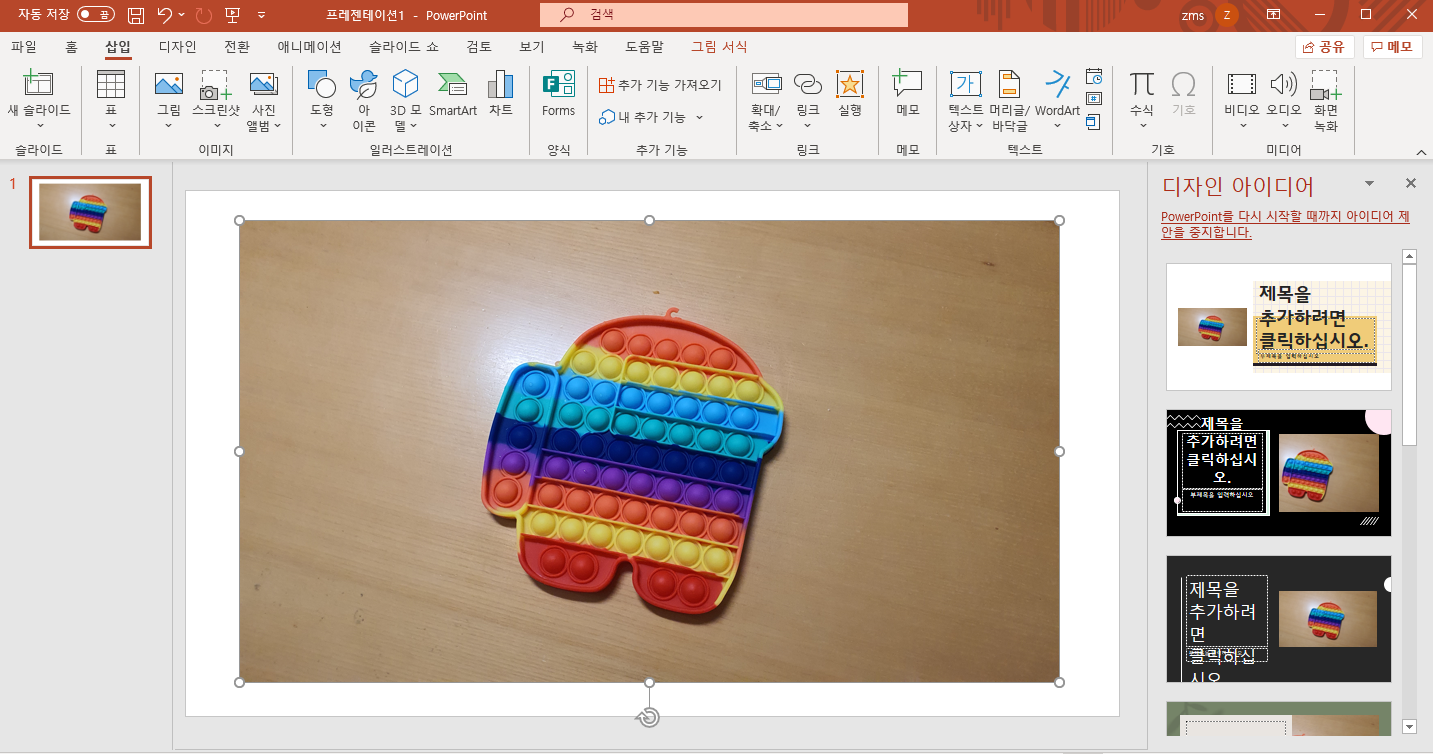Image resolution: width=1433 pixels, height=754 pixels.
Task: Choose the first light design idea
Action: coord(1279,327)
